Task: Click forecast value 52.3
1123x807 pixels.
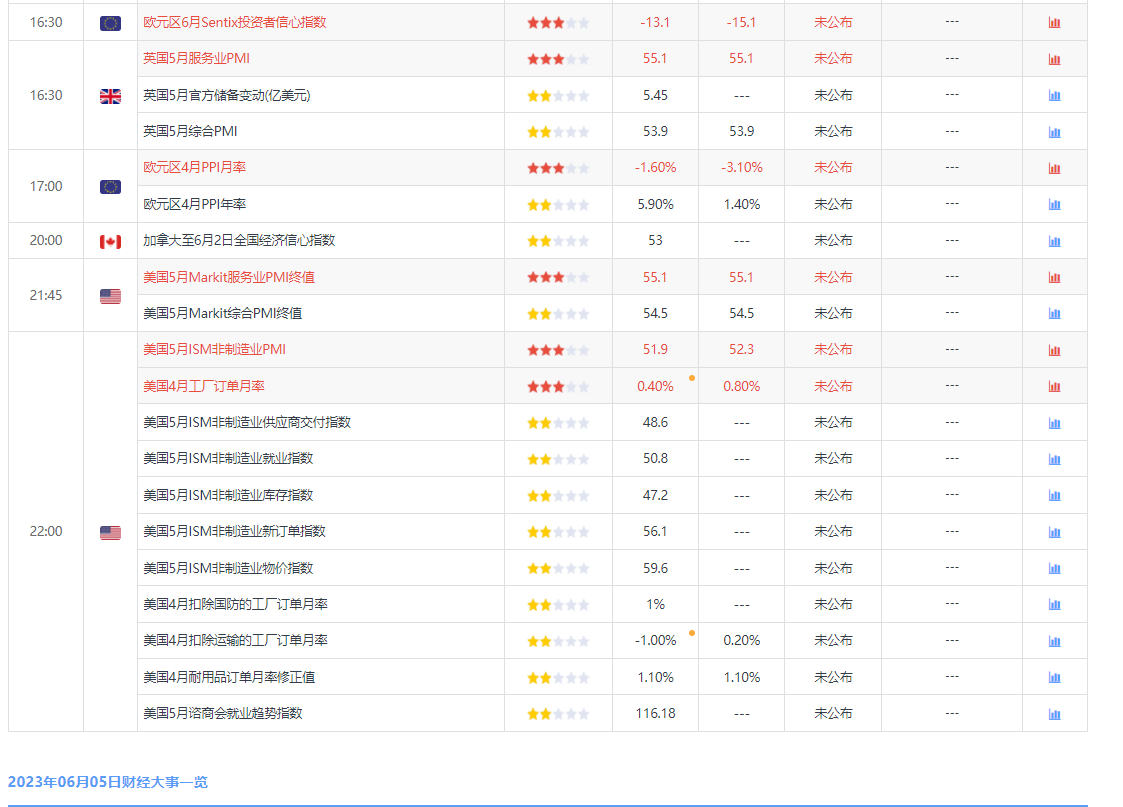Action: (x=742, y=349)
